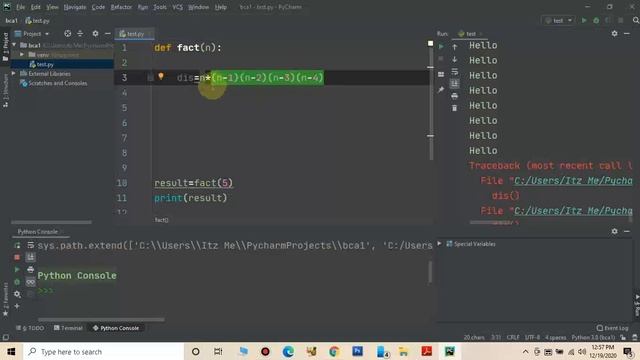The image size is (640, 360).
Task: Select the Python Console tab header
Action: pos(38,232)
